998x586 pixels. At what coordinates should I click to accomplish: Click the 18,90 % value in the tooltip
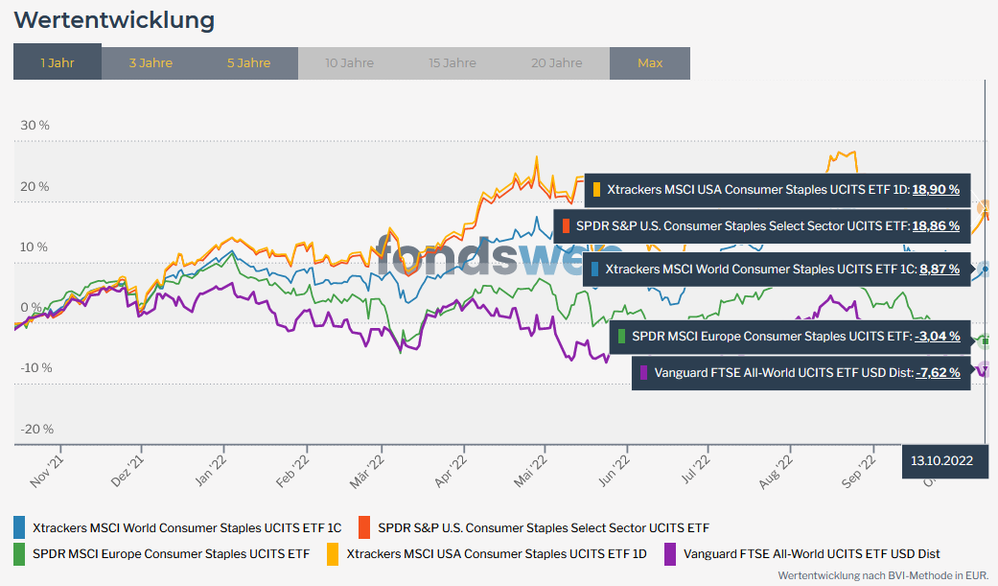[x=936, y=189]
